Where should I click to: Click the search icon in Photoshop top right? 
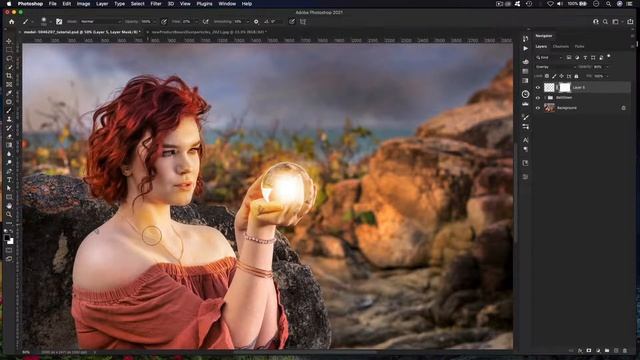point(605,22)
